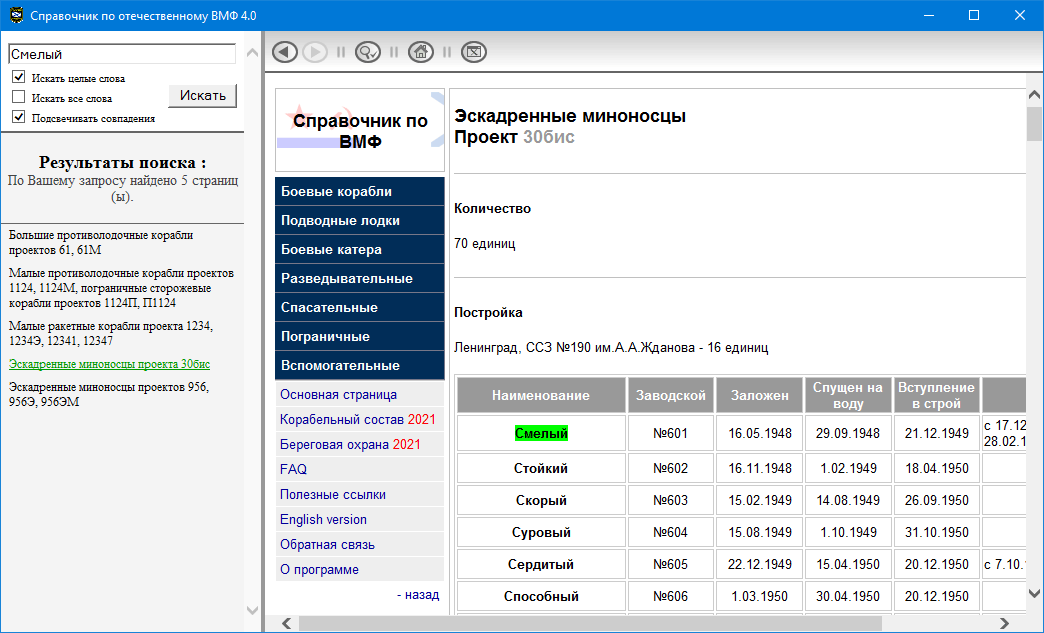Open the 'Пограничные' menu section
Viewport: 1044px width, 633px height.
(x=360, y=336)
